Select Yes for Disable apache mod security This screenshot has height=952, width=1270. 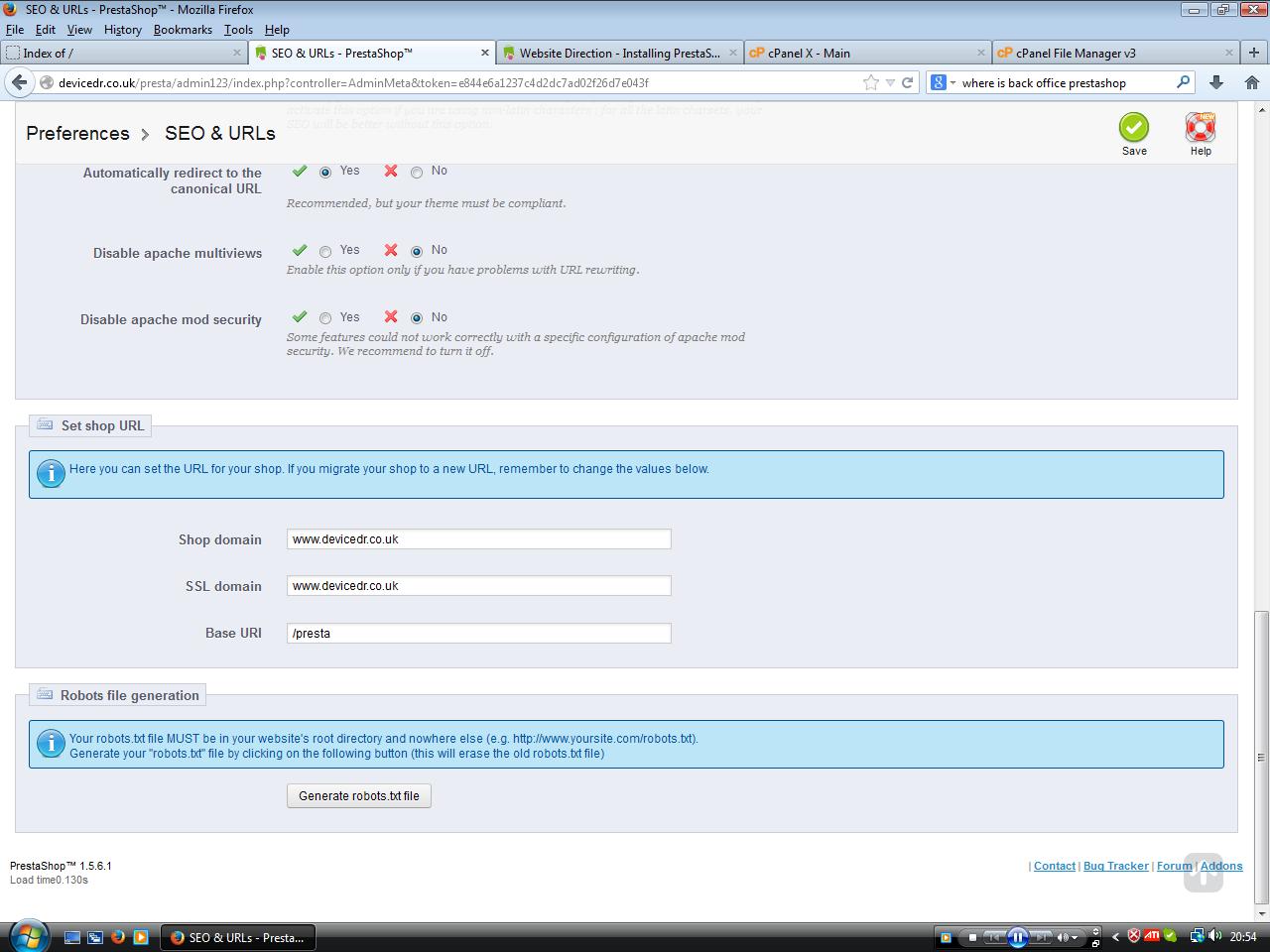(325, 318)
